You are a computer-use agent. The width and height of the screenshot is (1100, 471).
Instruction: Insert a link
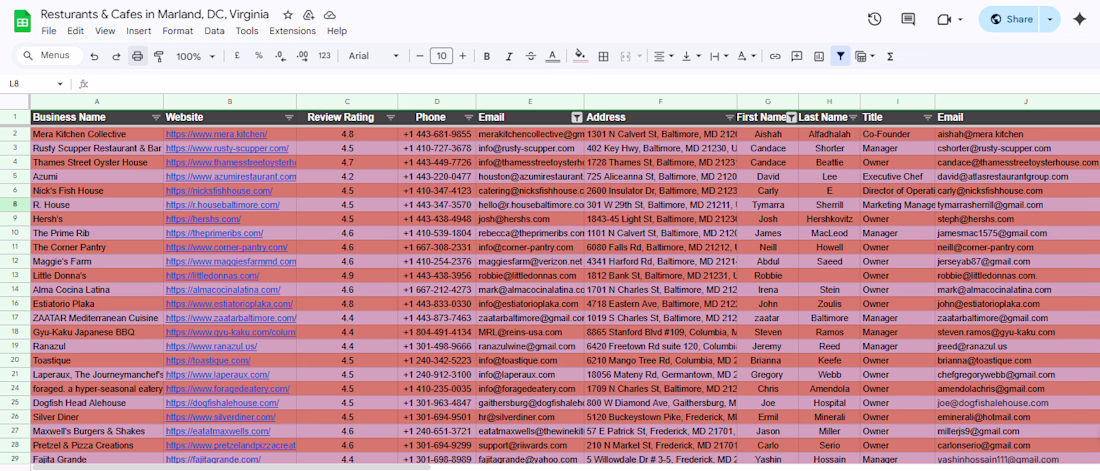point(775,56)
